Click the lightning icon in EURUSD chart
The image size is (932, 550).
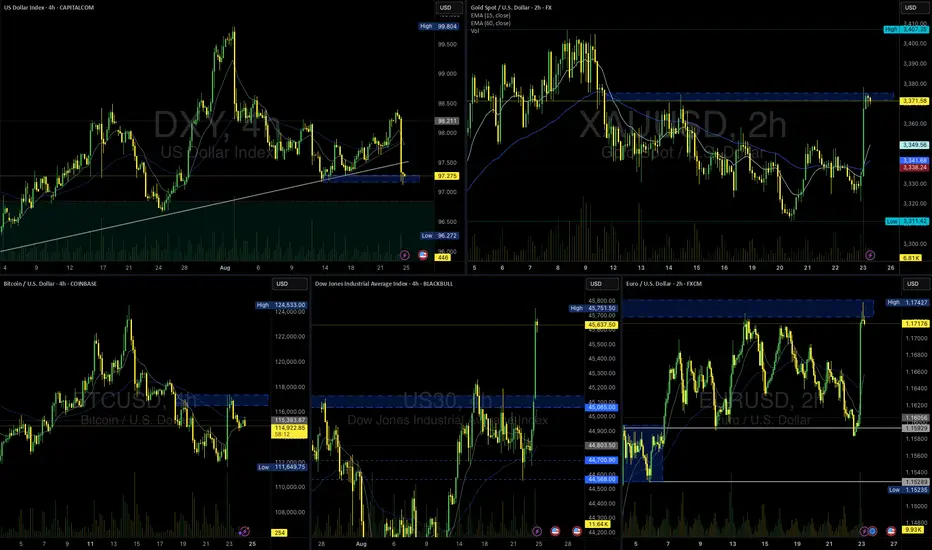coord(864,531)
